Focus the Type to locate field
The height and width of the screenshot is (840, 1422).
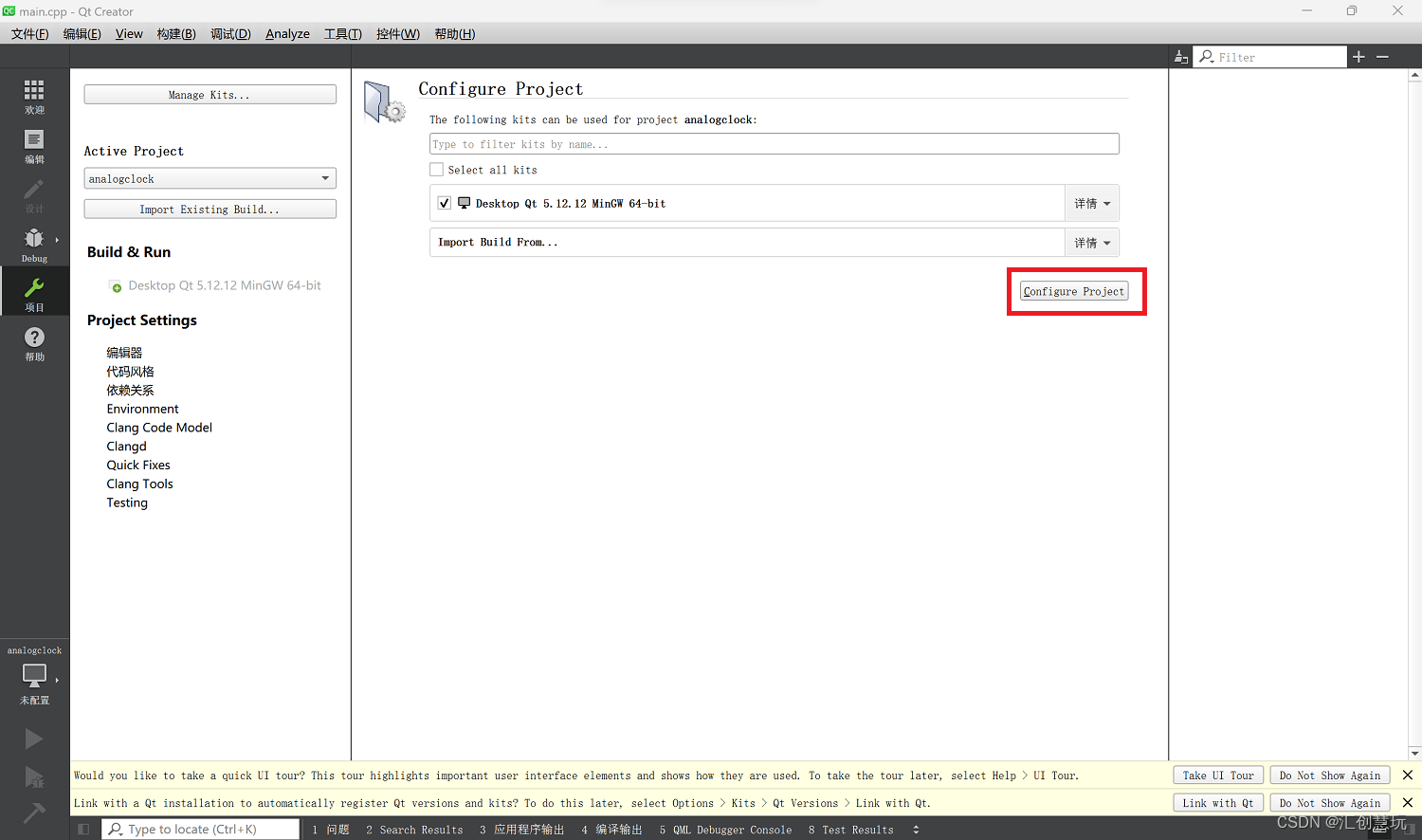click(x=201, y=830)
